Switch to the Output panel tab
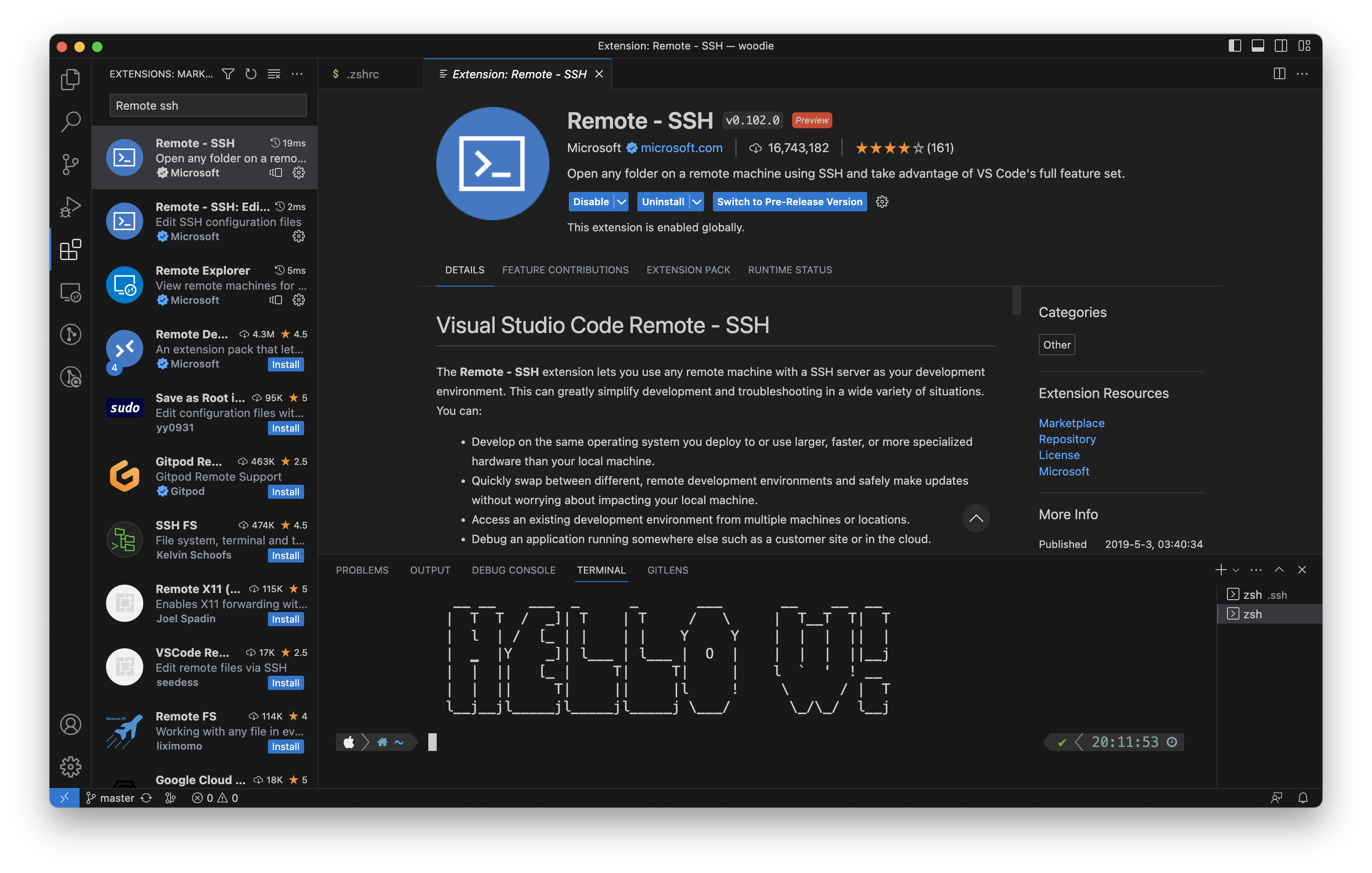The width and height of the screenshot is (1372, 873). pos(430,570)
